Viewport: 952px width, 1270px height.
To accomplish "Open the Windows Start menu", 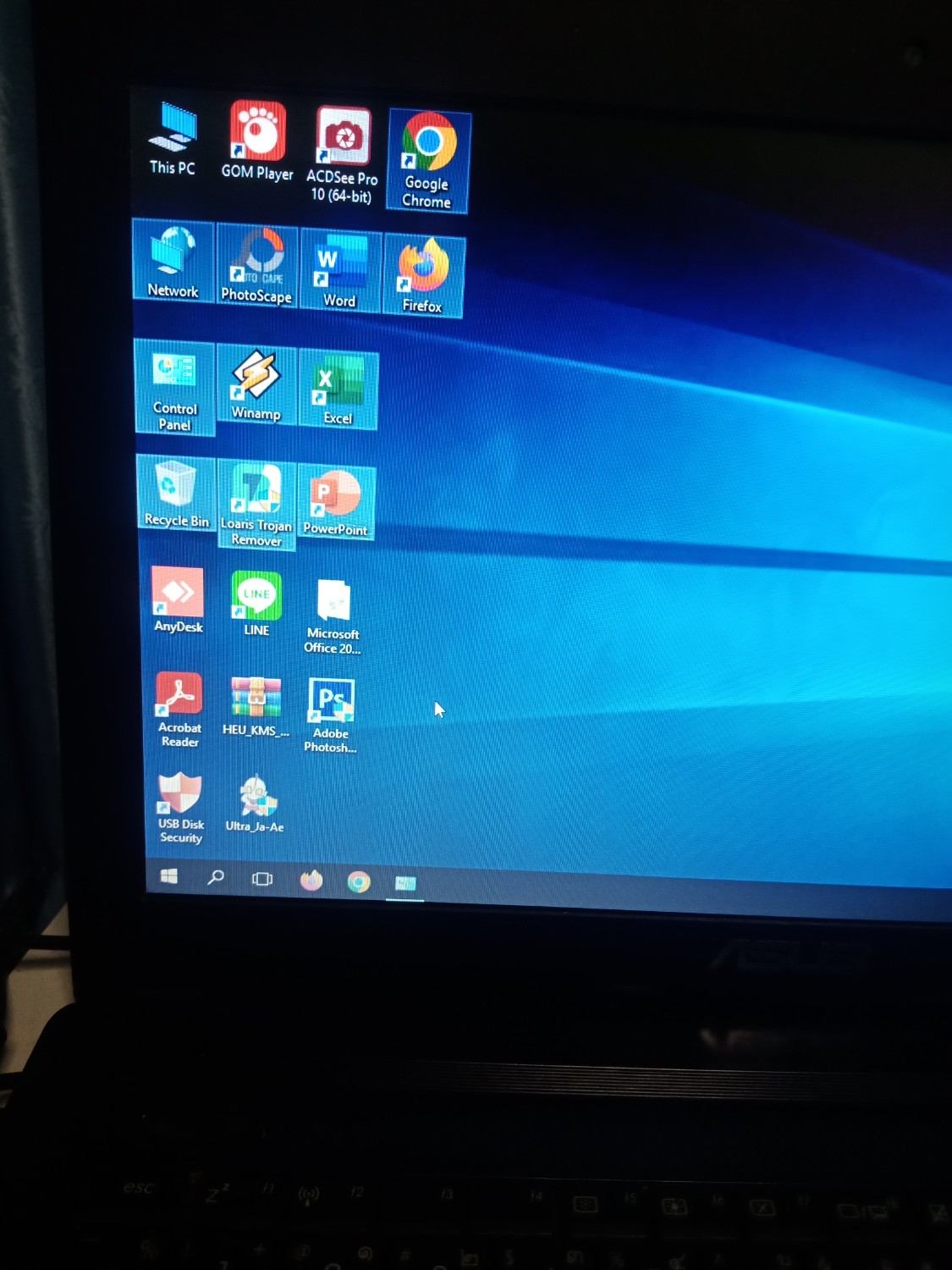I will click(169, 876).
